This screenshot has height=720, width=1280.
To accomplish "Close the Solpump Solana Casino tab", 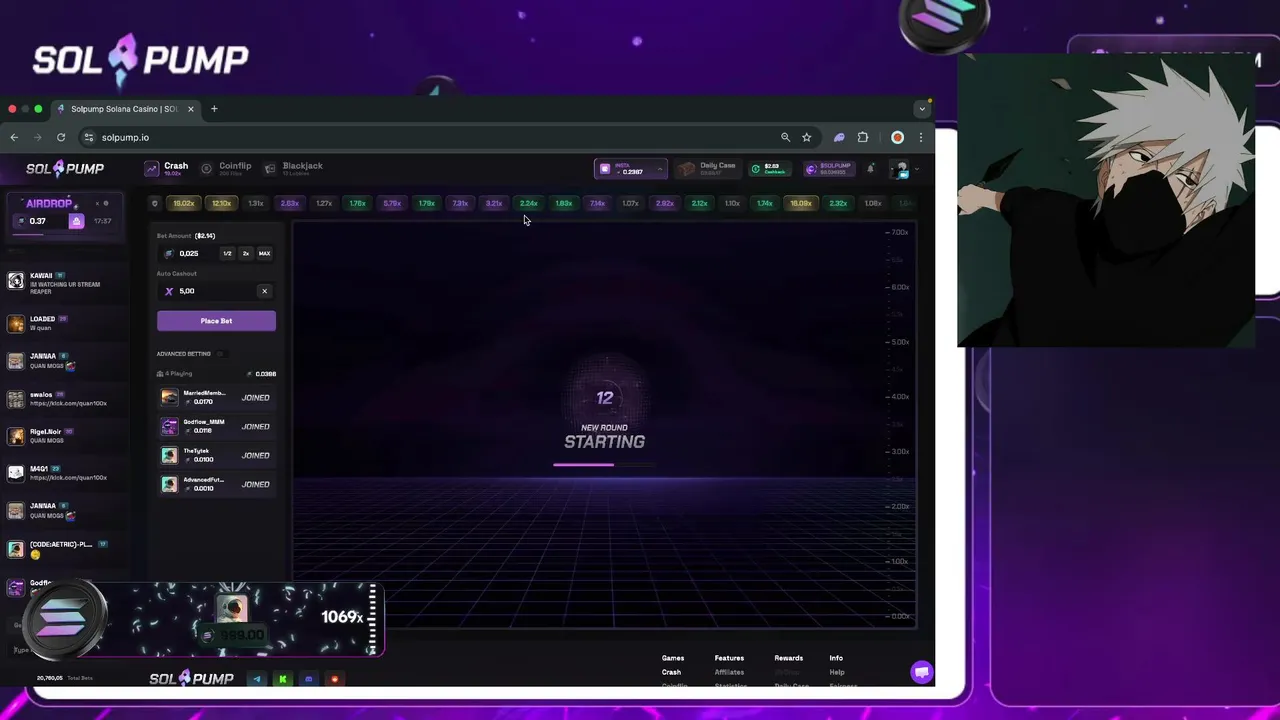I will click(x=190, y=109).
